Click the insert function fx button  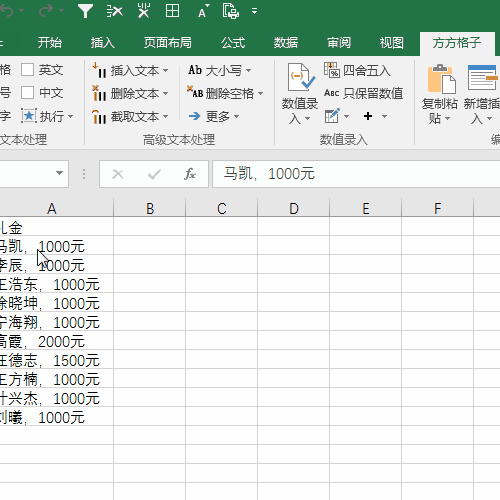(x=190, y=174)
